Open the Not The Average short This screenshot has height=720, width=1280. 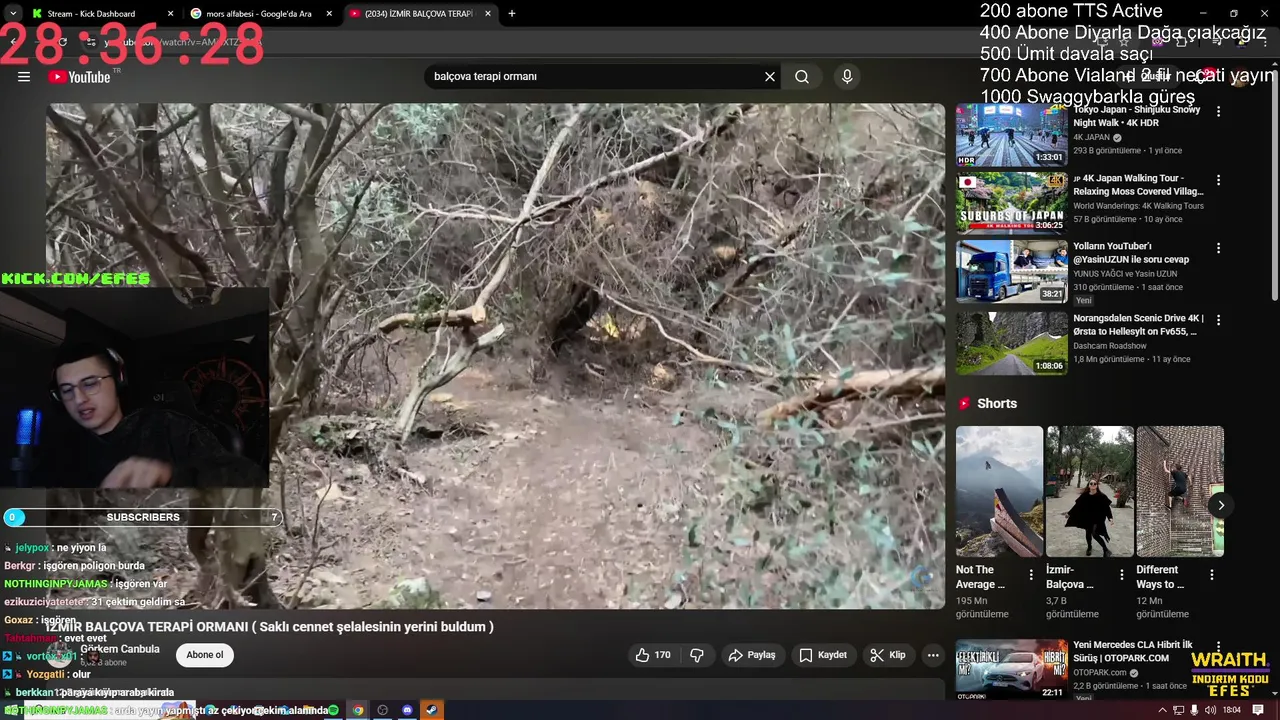click(x=999, y=491)
